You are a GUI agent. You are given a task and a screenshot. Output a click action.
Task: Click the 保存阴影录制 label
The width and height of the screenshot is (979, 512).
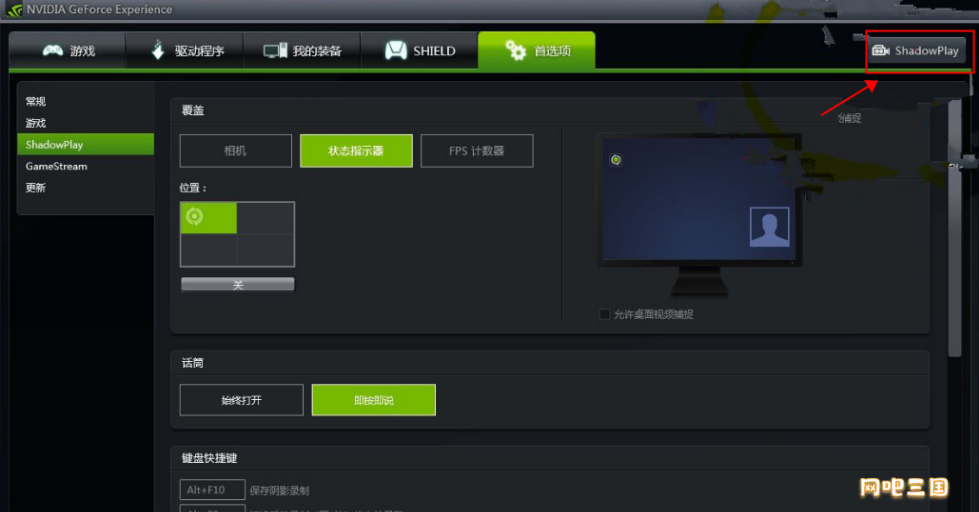click(x=279, y=491)
